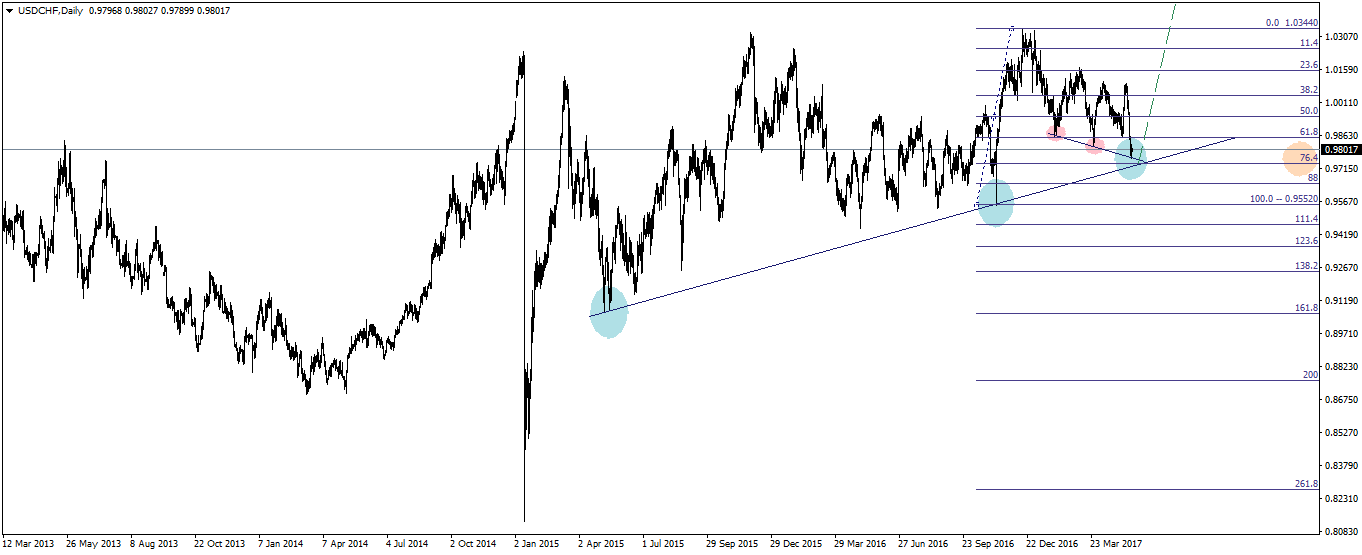This screenshot has height=555, width=1362.
Task: Click the 2 Apr 2015 date label
Action: pyautogui.click(x=602, y=544)
